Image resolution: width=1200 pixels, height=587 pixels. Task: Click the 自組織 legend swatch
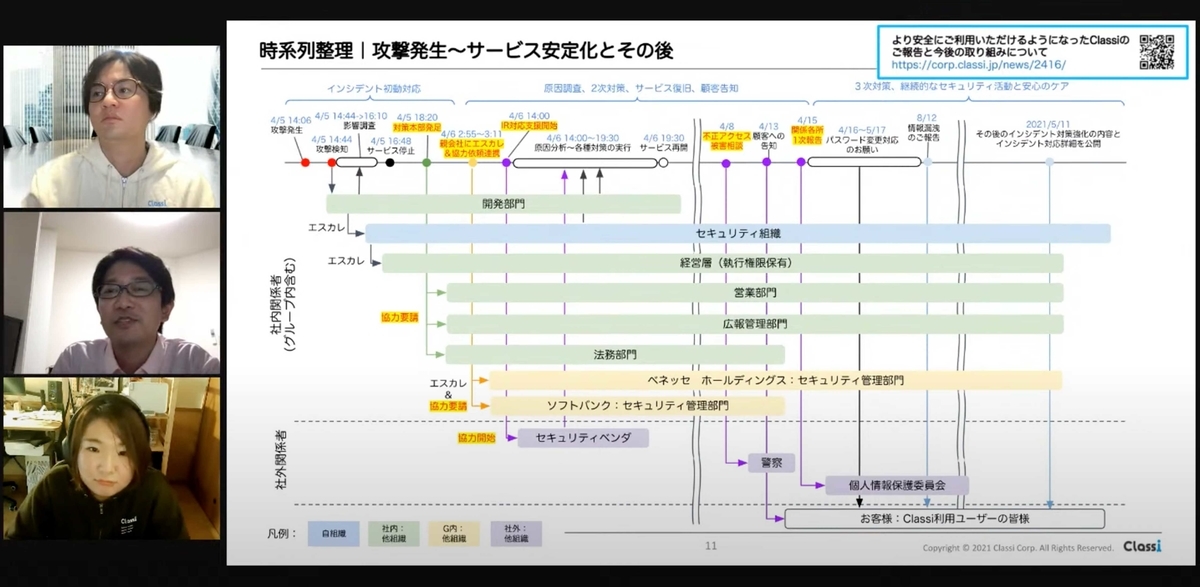333,533
